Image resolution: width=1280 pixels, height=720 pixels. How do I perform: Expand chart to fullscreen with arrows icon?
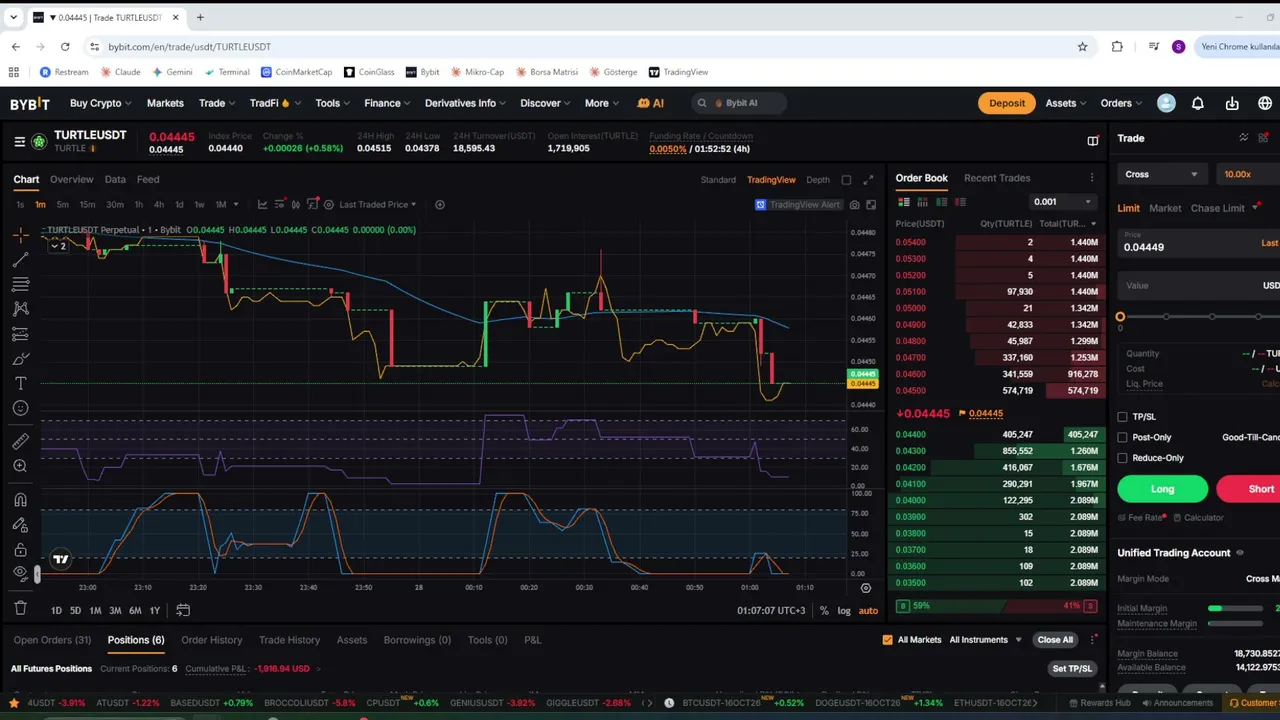pyautogui.click(x=868, y=180)
